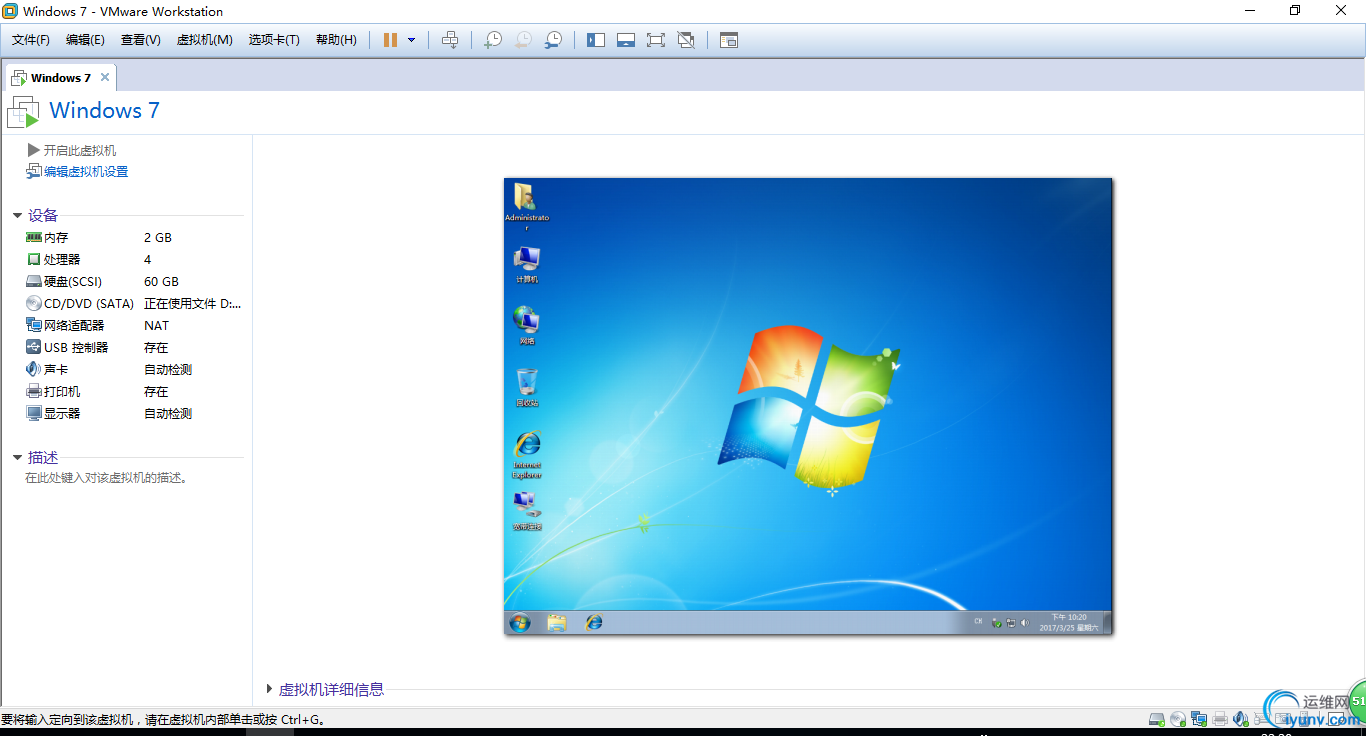Open the power options dropdown arrow beside pause
The height and width of the screenshot is (736, 1366).
[411, 40]
